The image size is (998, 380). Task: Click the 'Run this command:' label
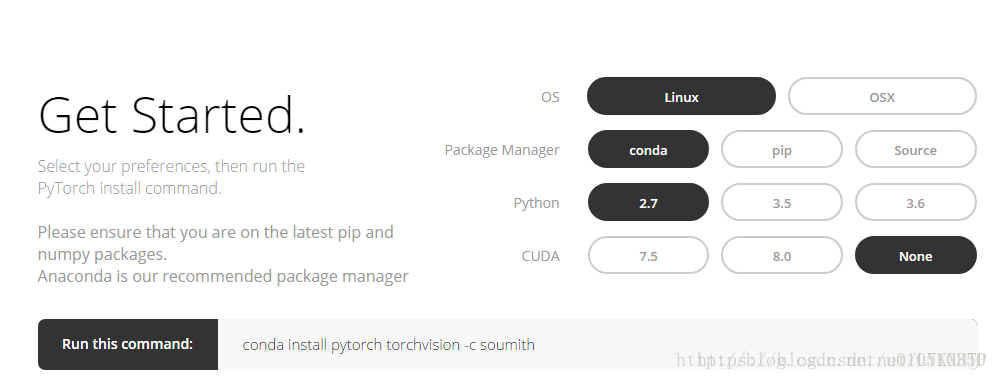pyautogui.click(x=127, y=344)
